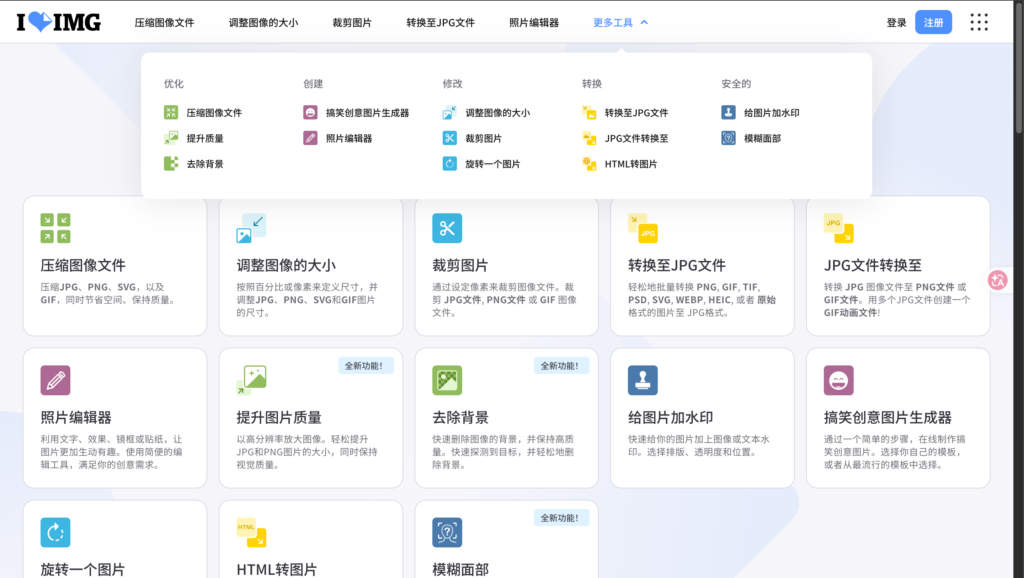Collapse the 更多工具 dropdown chevron
Screen dimensions: 1024x578
pos(645,22)
